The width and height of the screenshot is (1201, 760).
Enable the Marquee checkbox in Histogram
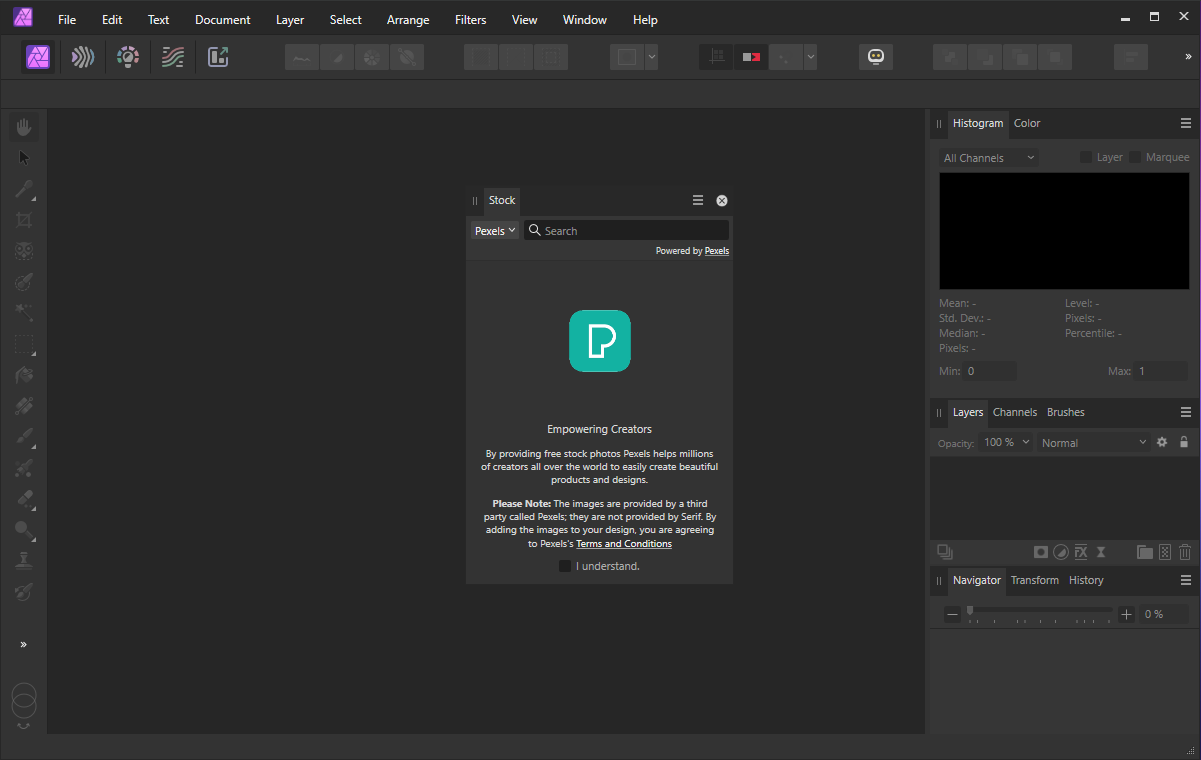(1135, 157)
